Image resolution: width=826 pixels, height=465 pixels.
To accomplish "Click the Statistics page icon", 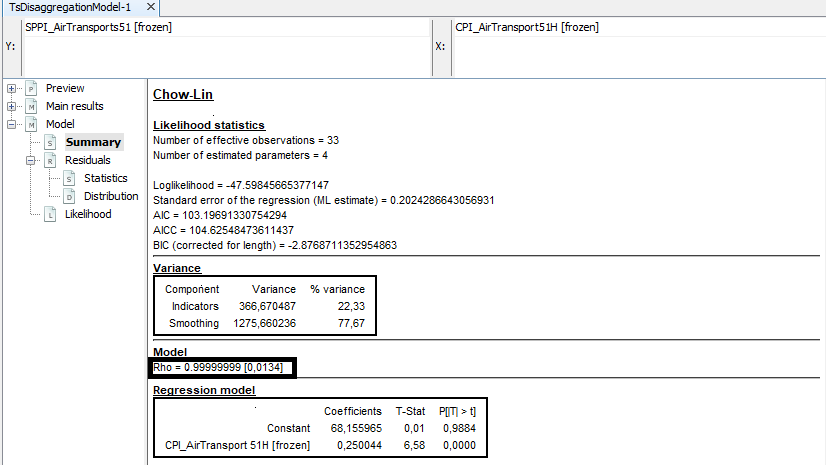I will coord(69,179).
